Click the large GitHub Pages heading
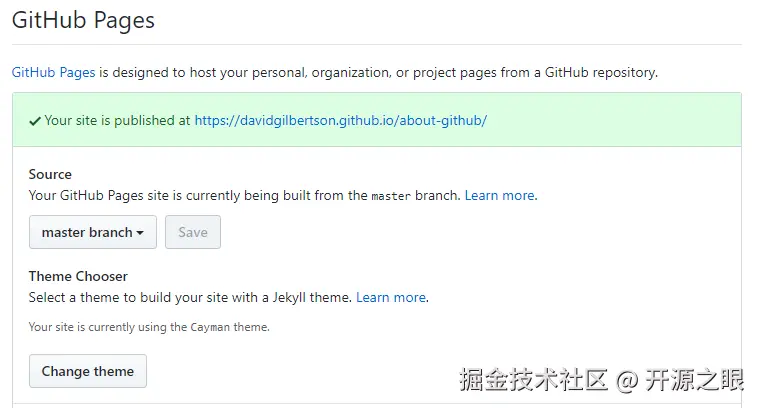 [x=83, y=20]
